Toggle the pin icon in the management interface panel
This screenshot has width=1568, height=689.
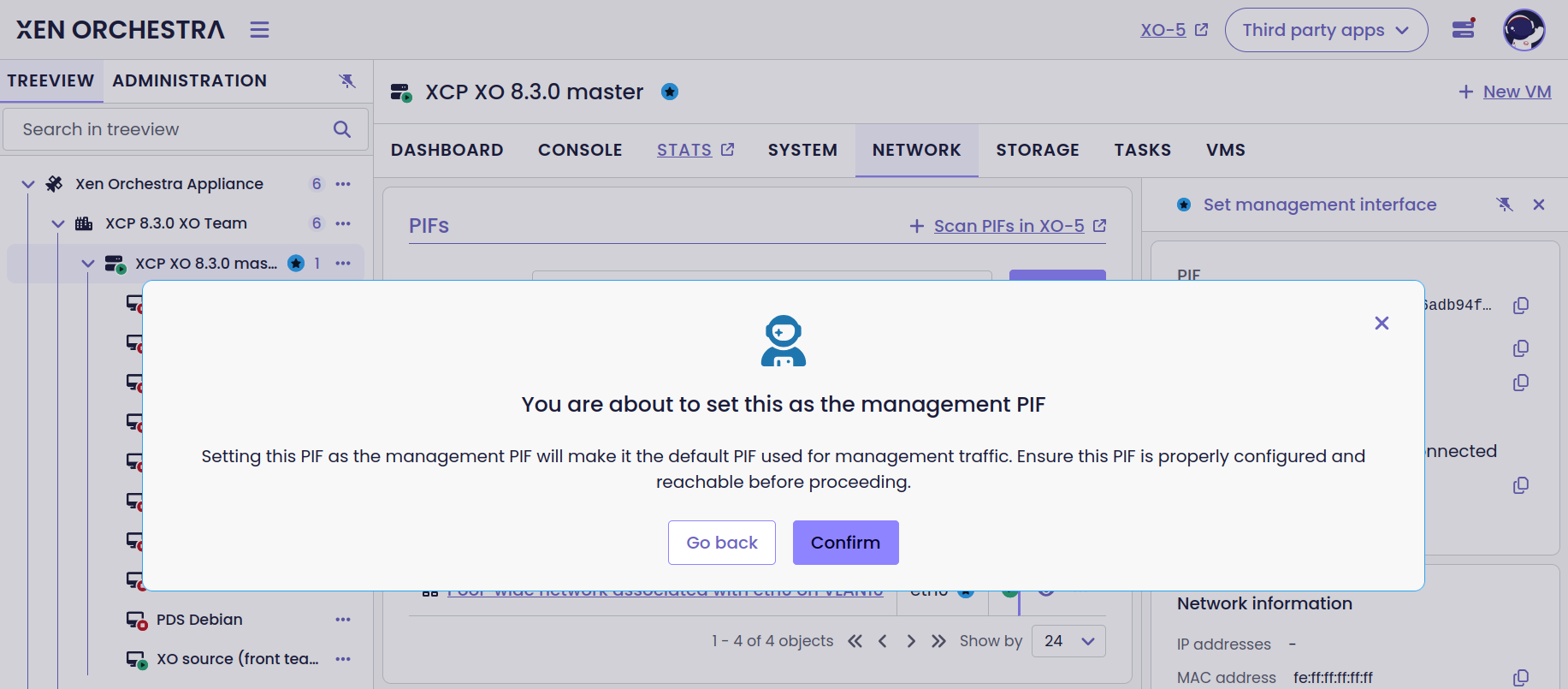tap(1505, 205)
